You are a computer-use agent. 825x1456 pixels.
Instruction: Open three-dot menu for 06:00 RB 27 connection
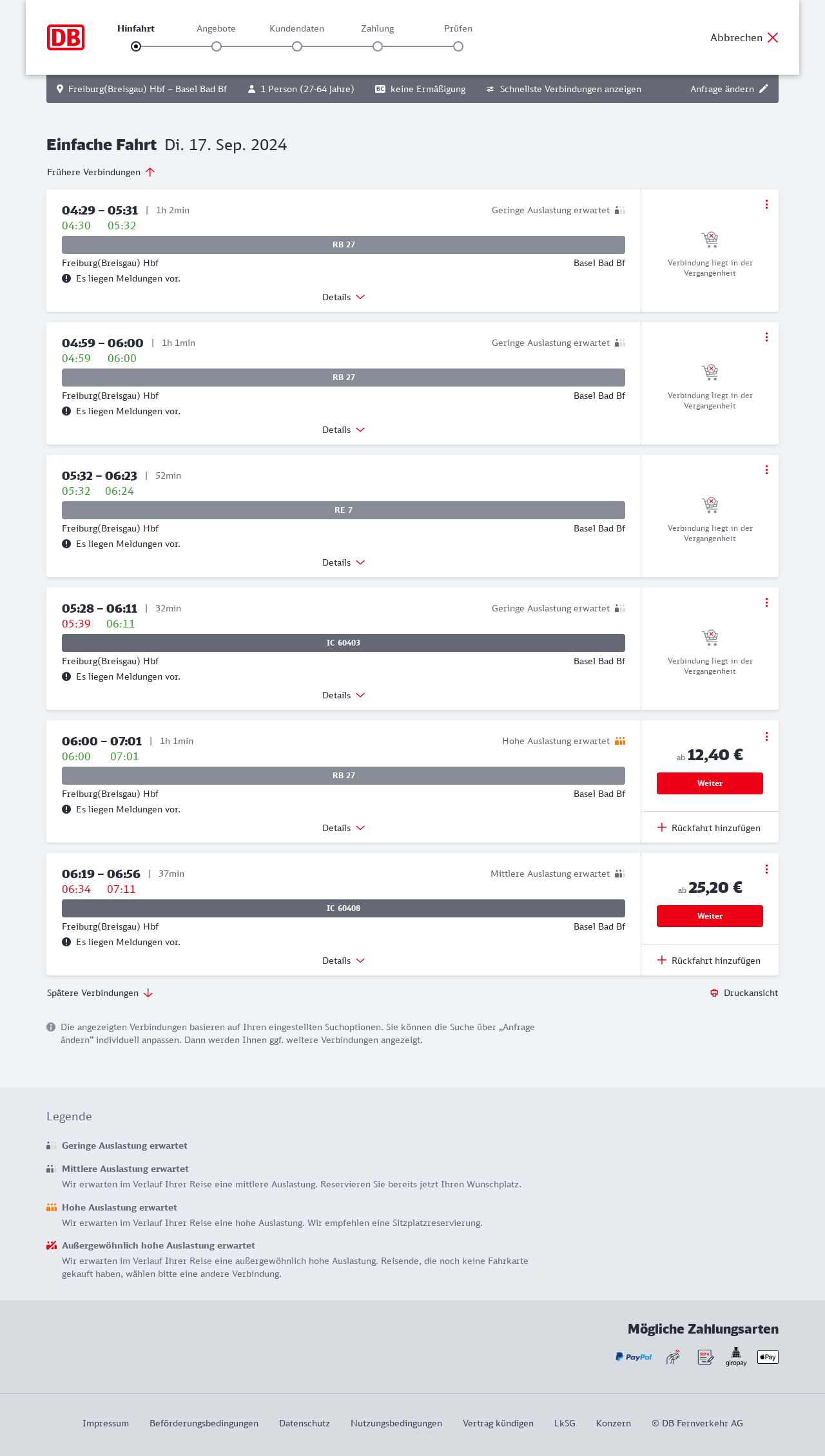766,736
